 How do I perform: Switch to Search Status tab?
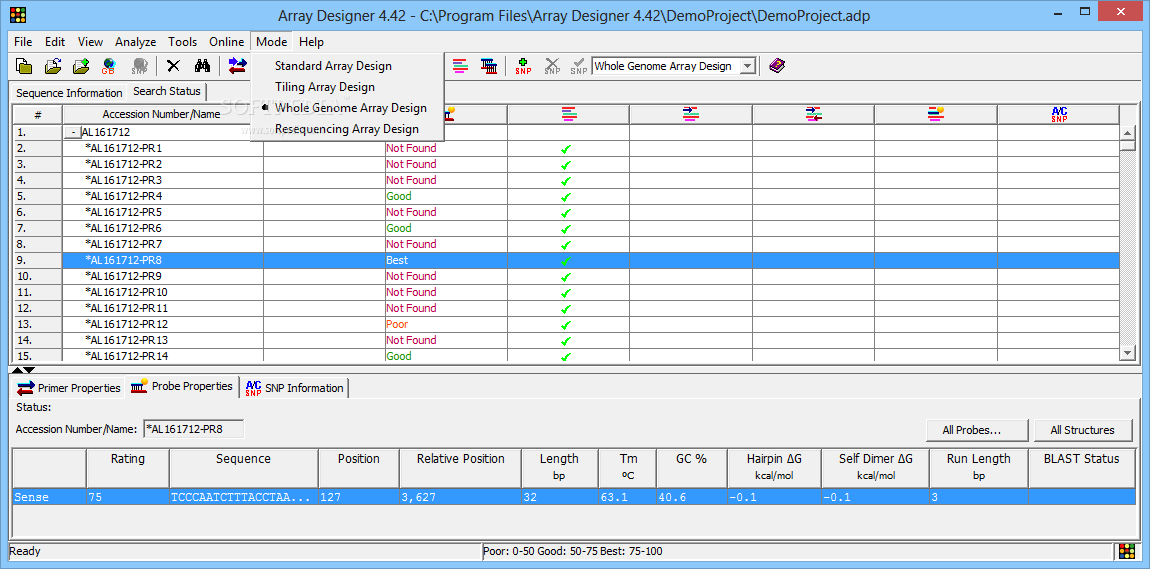[166, 92]
